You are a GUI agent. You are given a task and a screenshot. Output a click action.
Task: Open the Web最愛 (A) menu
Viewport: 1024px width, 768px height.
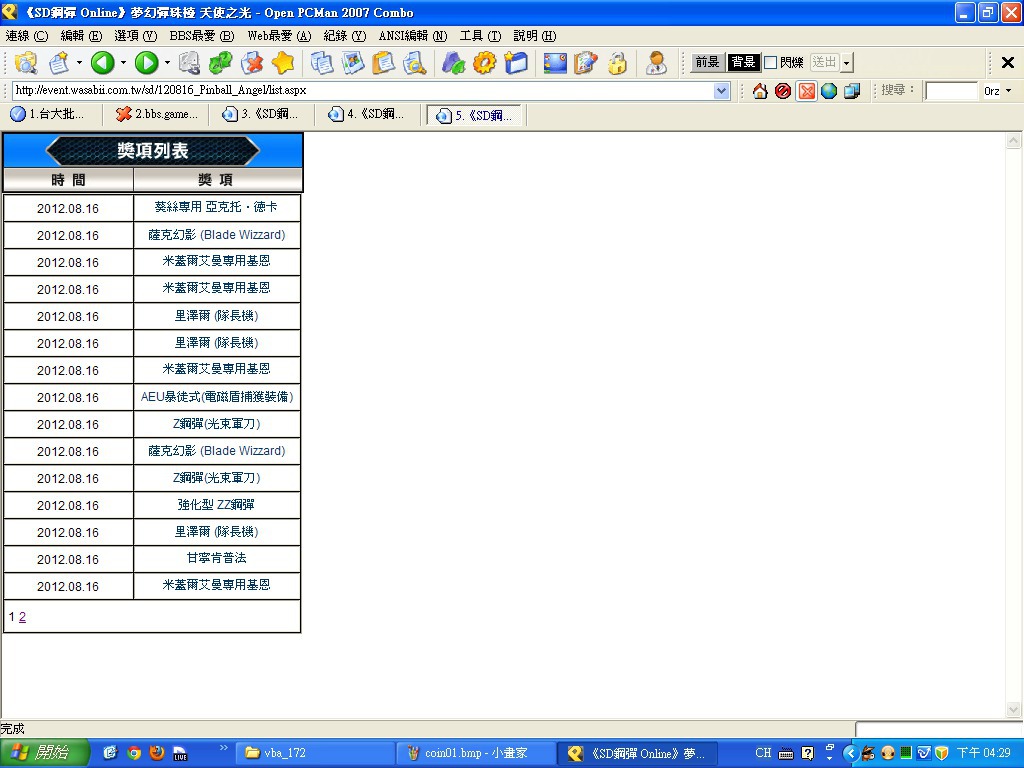[280, 36]
